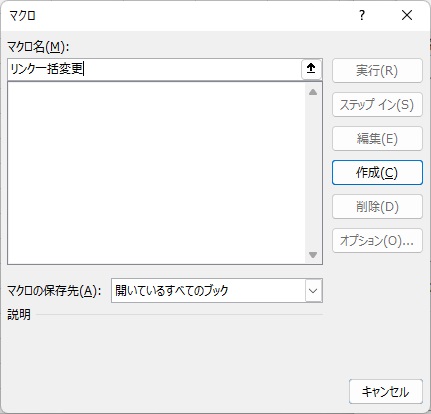Click the キャンセル button

click(386, 392)
